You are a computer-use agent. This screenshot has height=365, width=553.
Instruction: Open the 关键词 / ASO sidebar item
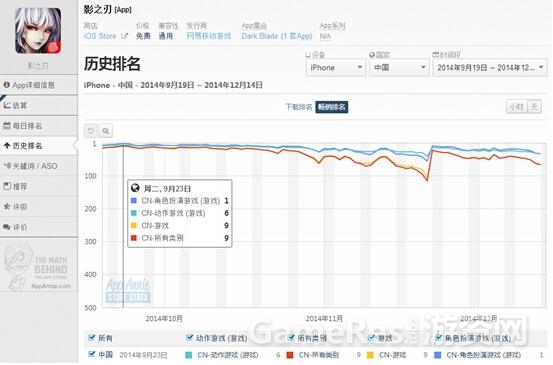38,166
